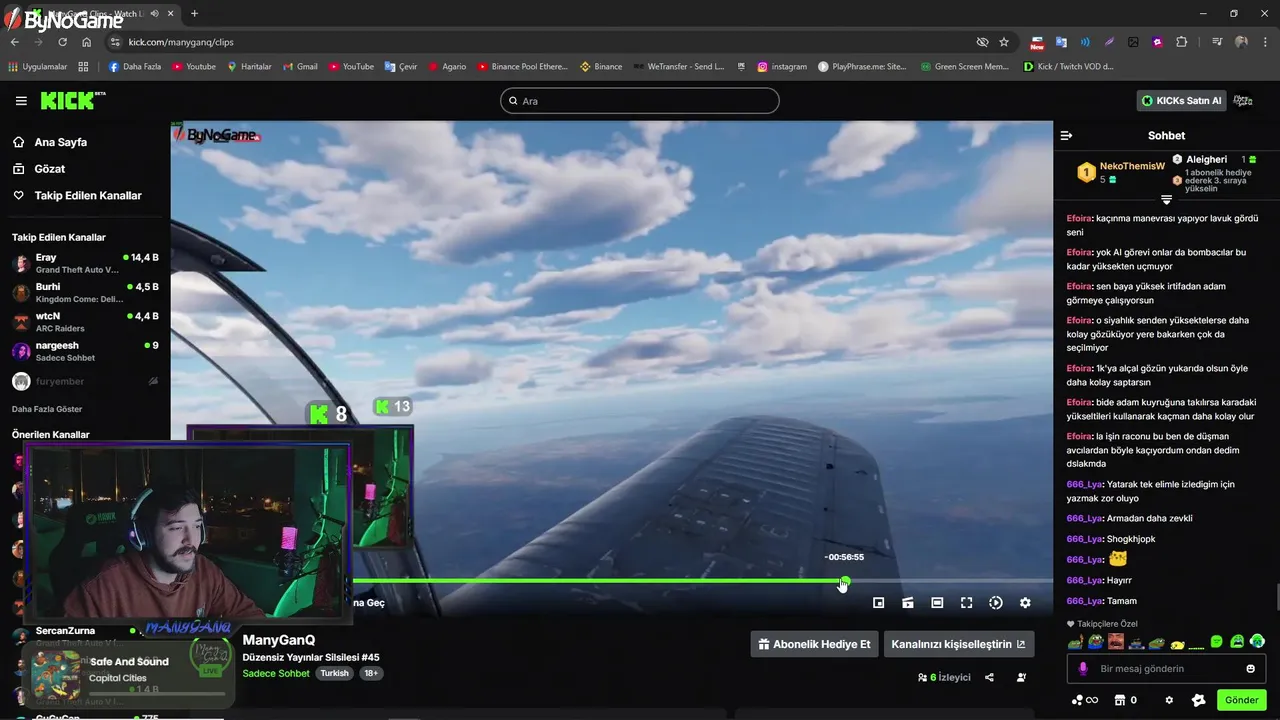Viewport: 1280px width, 720px height.
Task: Select the crying green emote
Action: (x=1237, y=642)
